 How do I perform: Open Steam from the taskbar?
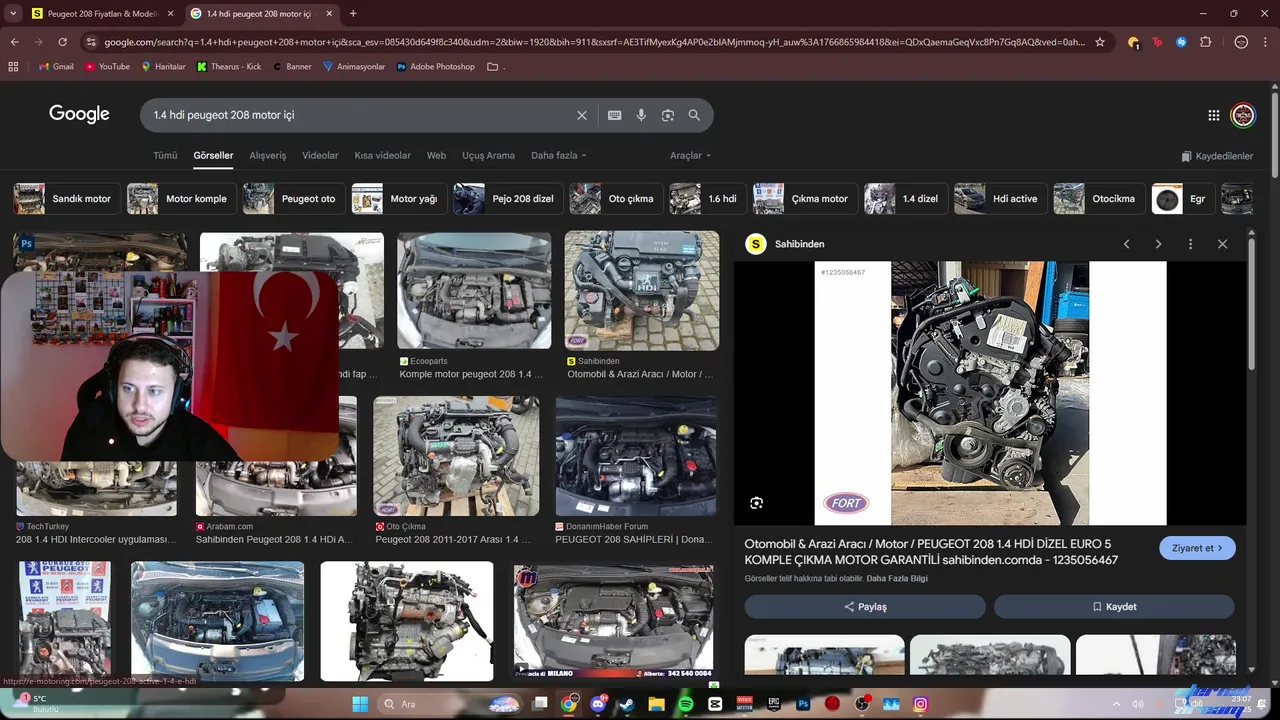(628, 704)
